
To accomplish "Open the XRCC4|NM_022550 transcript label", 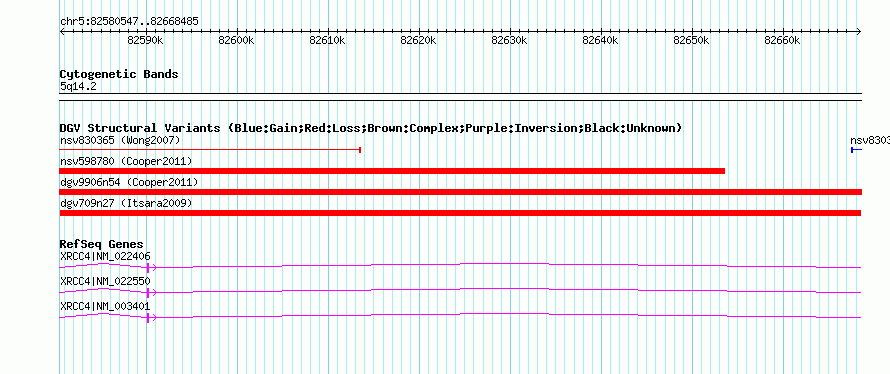I will 105,281.
